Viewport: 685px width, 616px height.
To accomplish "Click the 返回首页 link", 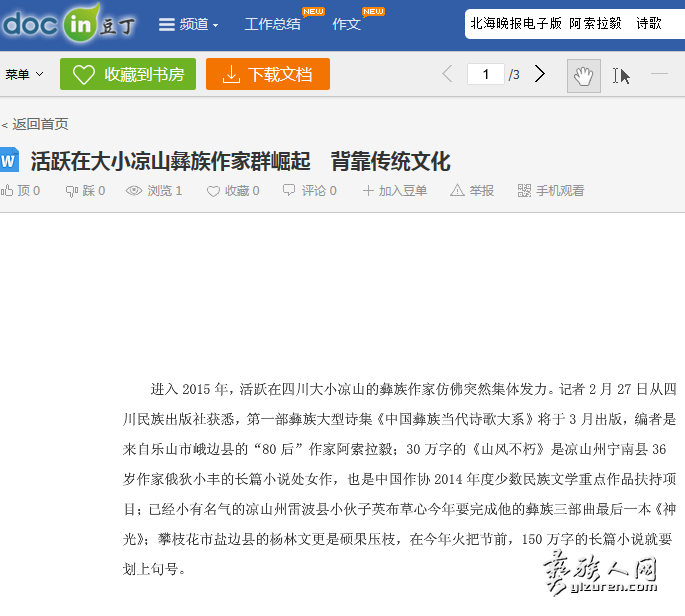I will 36,124.
